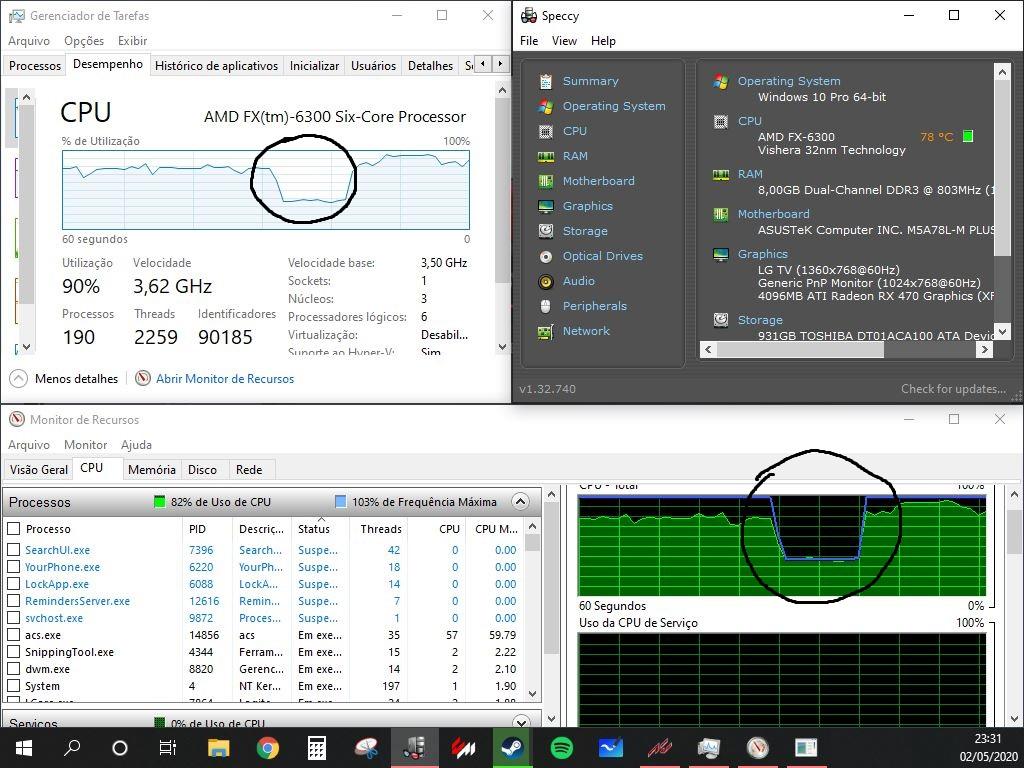Check the acs.exe process checkbox
Image resolution: width=1024 pixels, height=768 pixels.
pyautogui.click(x=13, y=635)
